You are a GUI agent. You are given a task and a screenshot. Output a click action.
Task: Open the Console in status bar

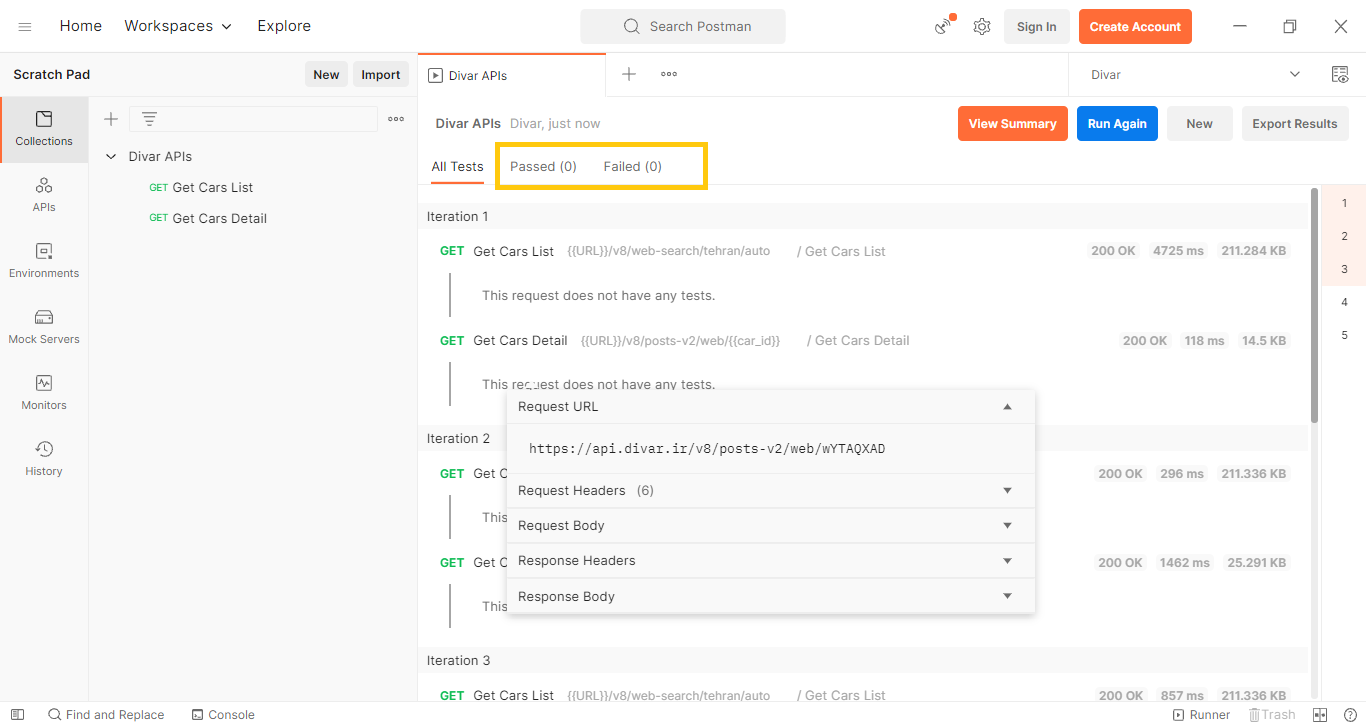click(x=223, y=715)
